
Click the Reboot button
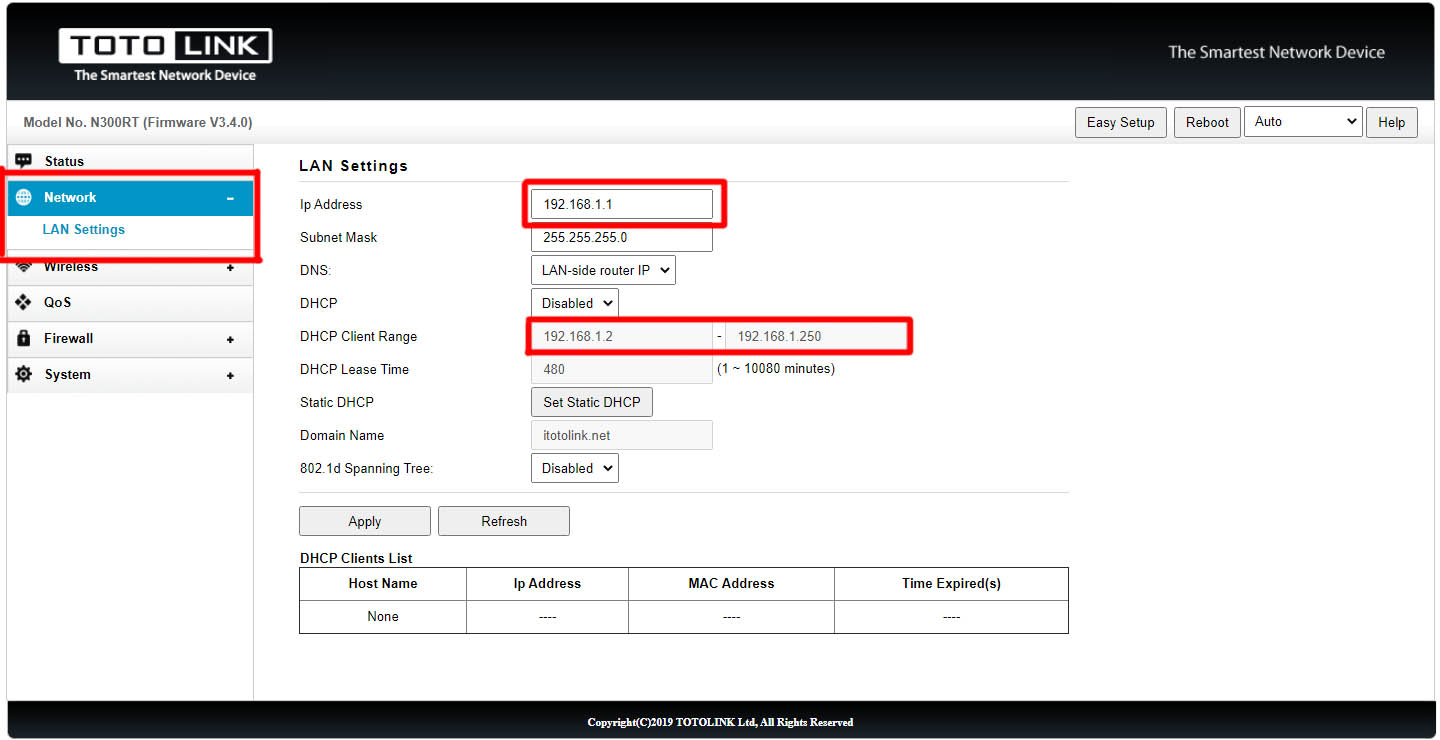click(x=1206, y=121)
